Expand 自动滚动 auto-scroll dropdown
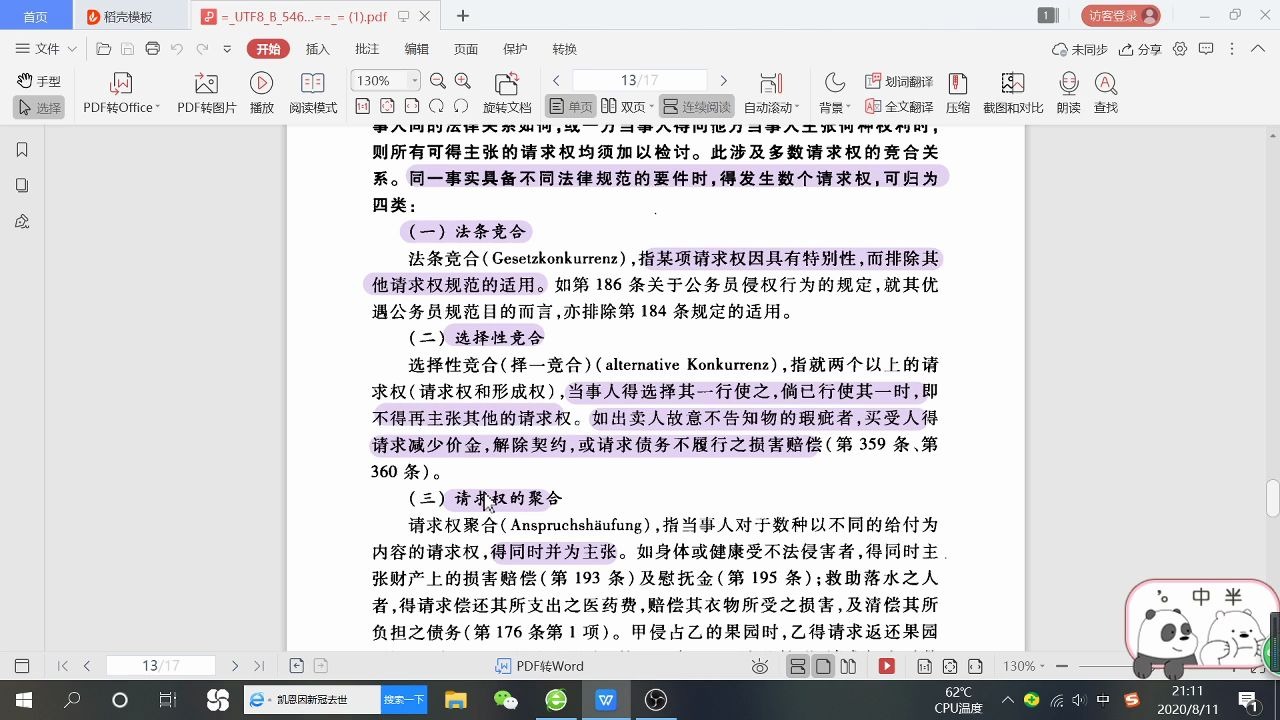 point(797,108)
